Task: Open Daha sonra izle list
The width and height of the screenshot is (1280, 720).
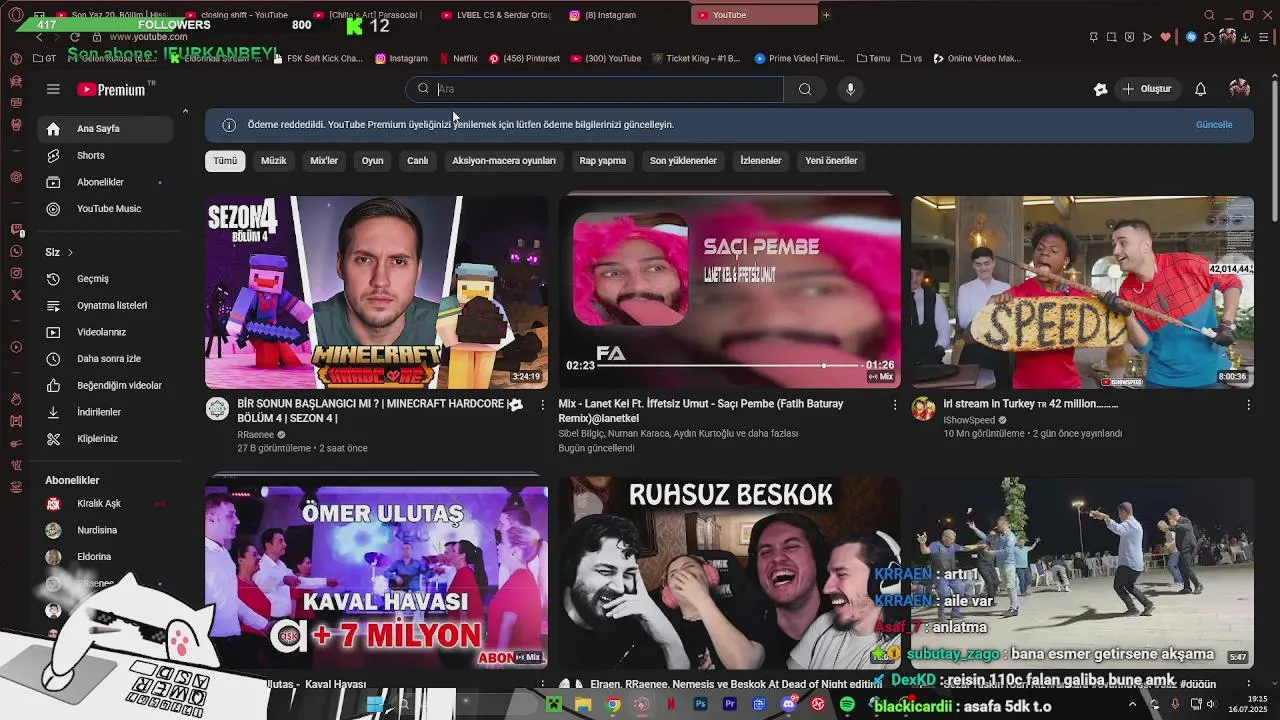Action: coord(105,358)
